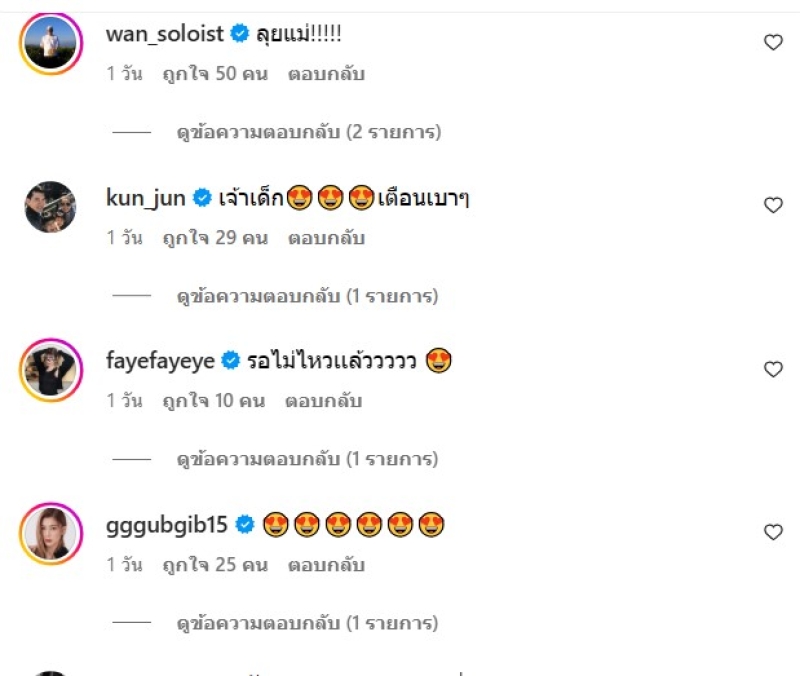800x676 pixels.
Task: Open kun_jun's profile avatar
Action: 50,207
